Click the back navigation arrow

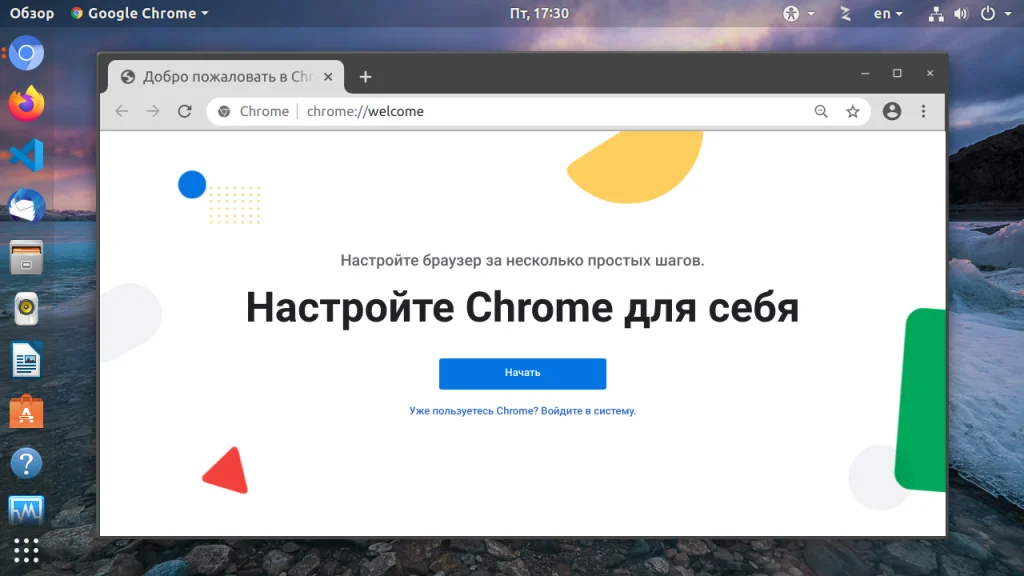[x=121, y=111]
